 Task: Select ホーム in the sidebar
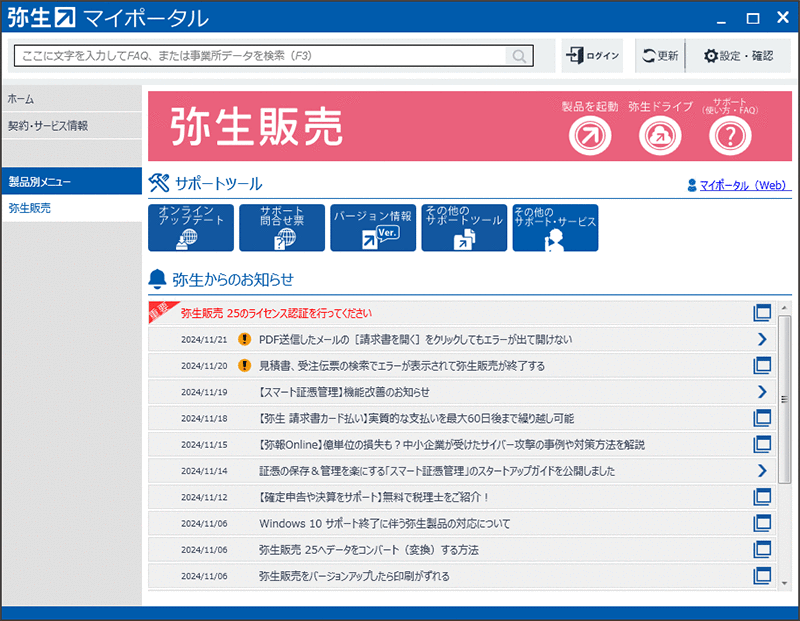point(71,99)
